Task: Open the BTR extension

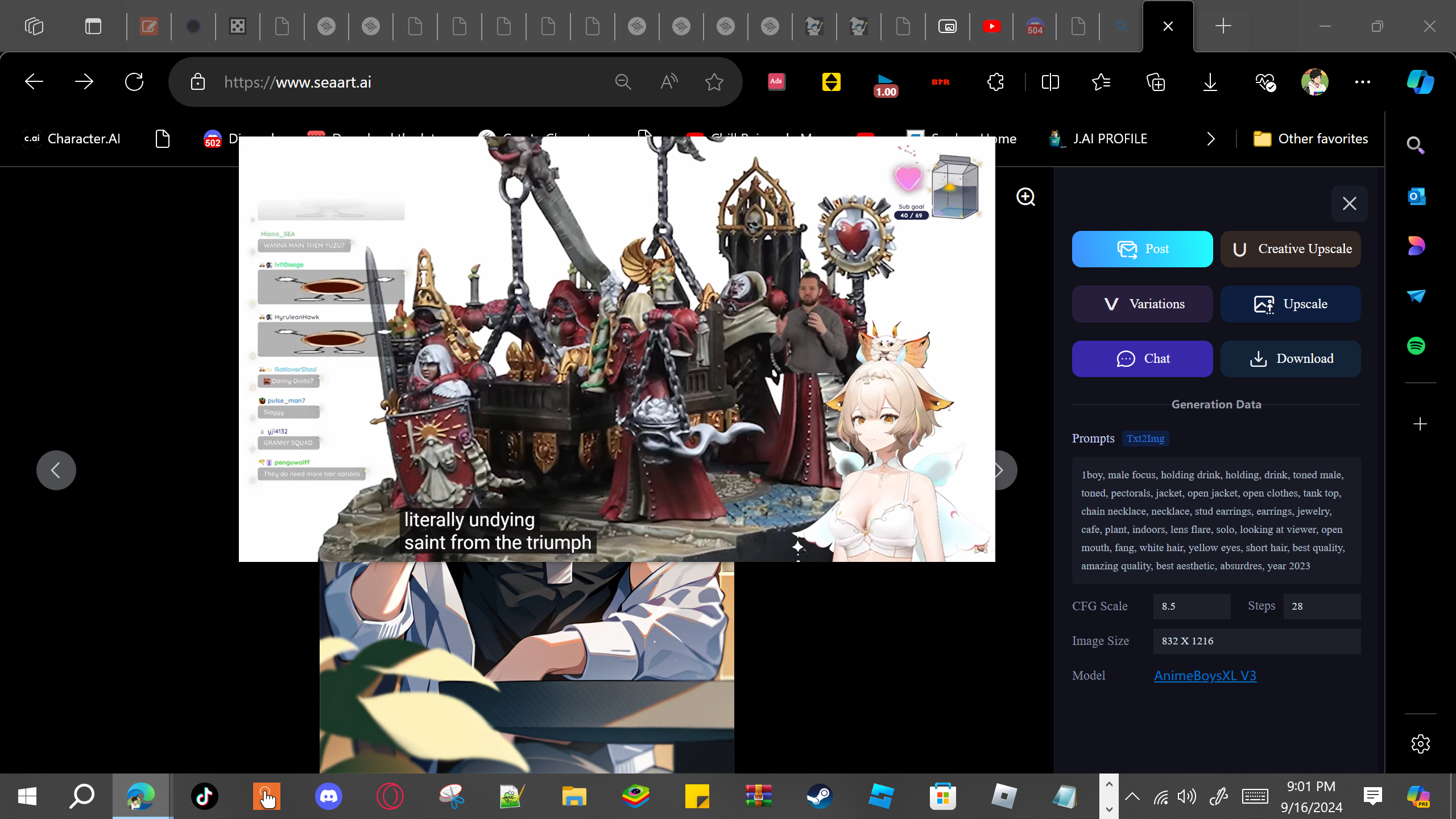Action: point(940,82)
